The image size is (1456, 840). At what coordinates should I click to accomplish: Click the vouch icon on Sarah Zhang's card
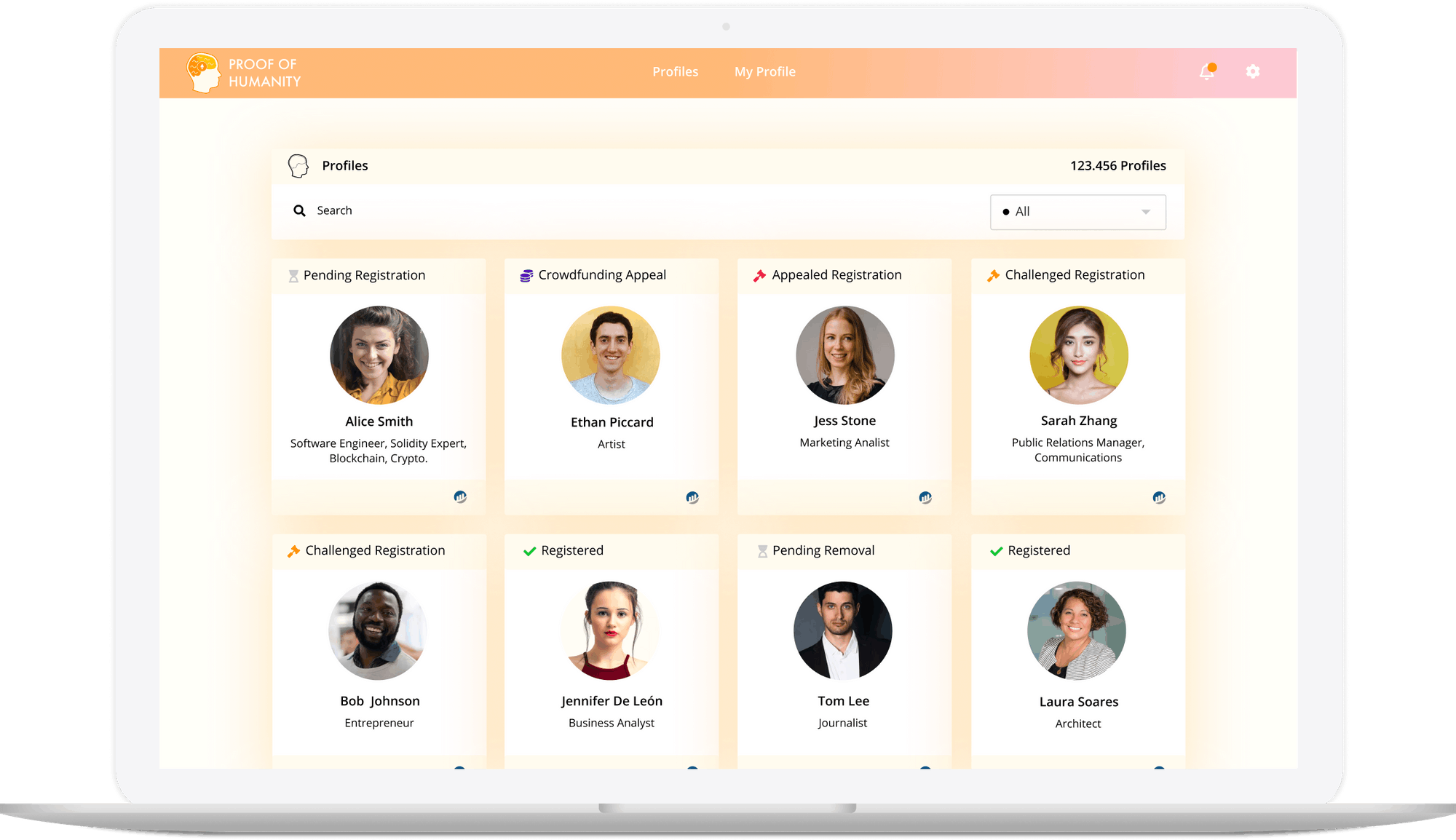tap(1159, 497)
